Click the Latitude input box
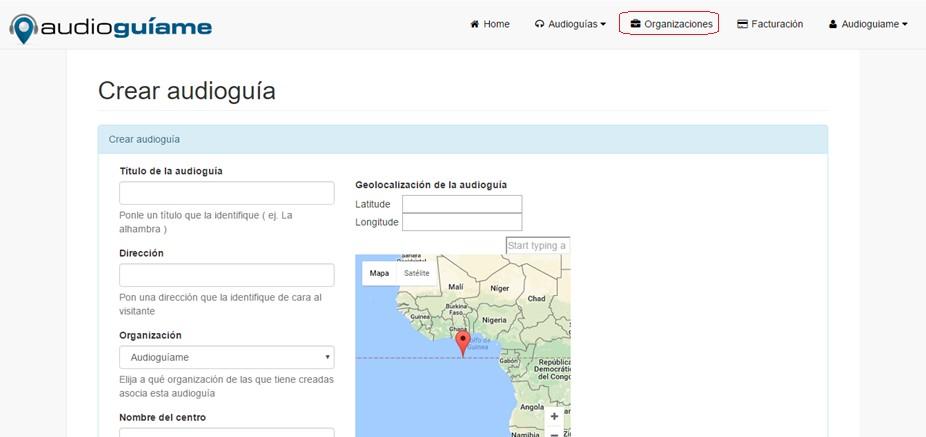926x437 pixels. (x=461, y=204)
